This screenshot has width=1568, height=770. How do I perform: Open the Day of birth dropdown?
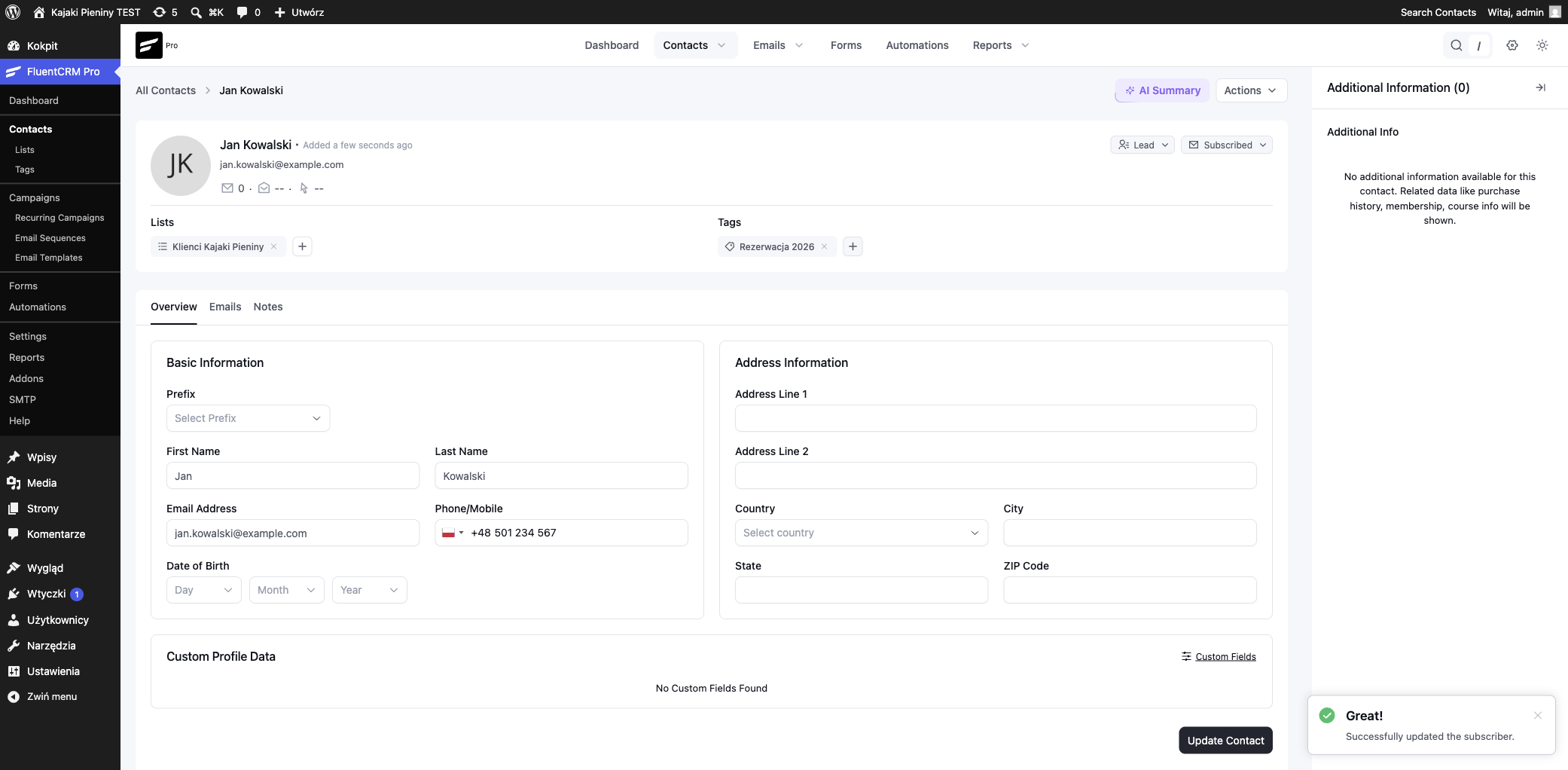[x=204, y=590]
